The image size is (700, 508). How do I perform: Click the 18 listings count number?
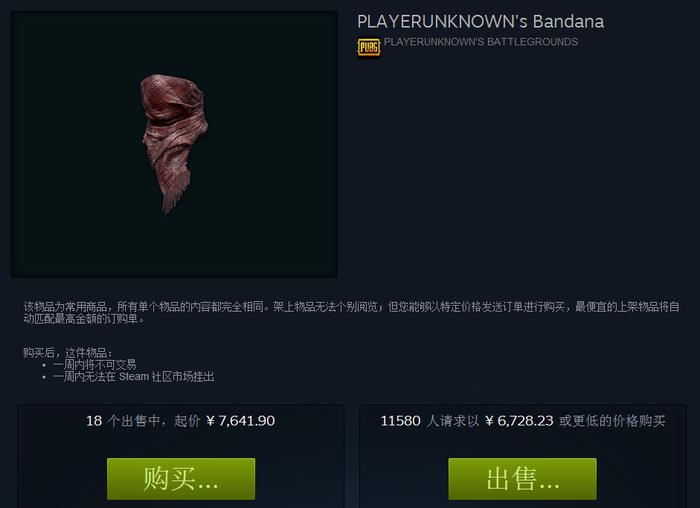click(94, 421)
